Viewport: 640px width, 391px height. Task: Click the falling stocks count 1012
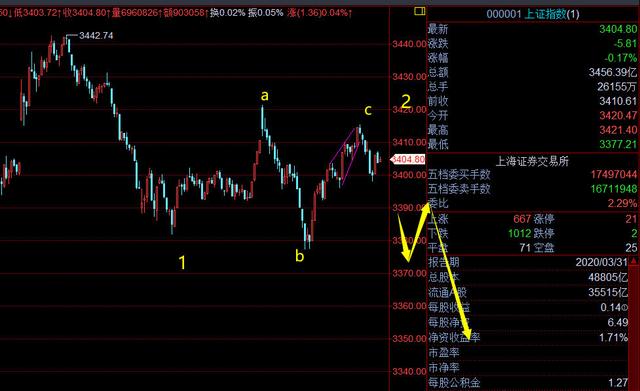[520, 233]
